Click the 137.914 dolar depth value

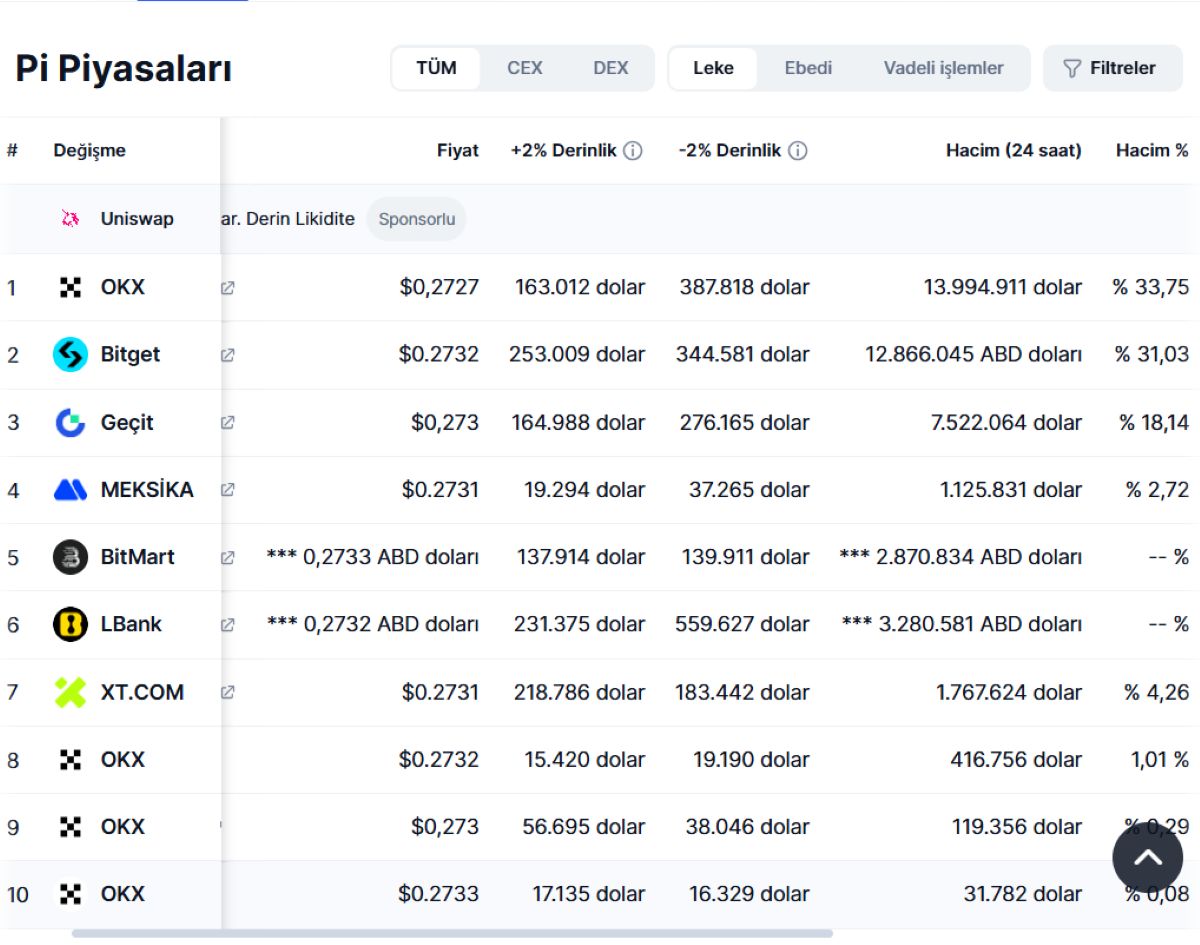click(x=580, y=557)
